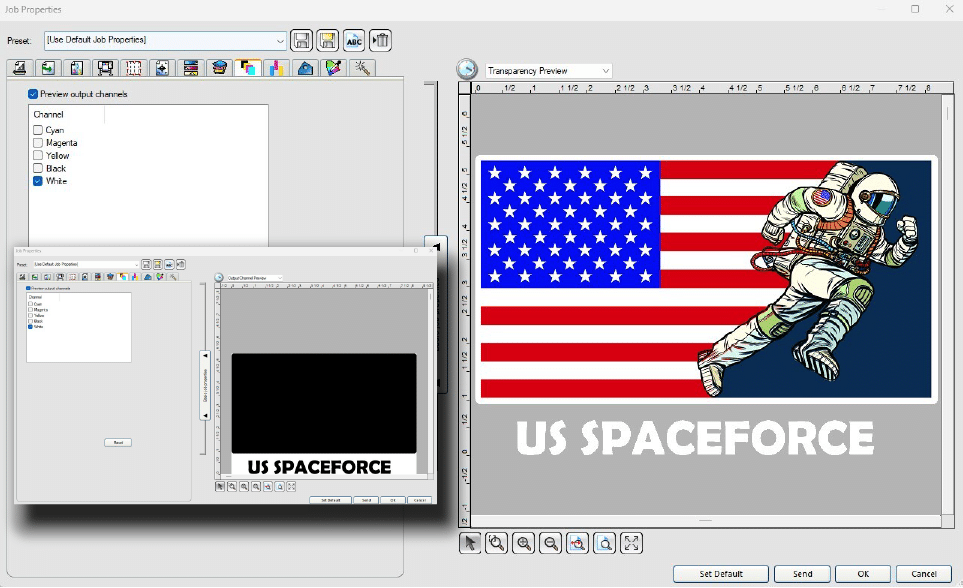963x588 pixels.
Task: Click the inset Job Properties screenshot overlay
Action: [x=225, y=375]
